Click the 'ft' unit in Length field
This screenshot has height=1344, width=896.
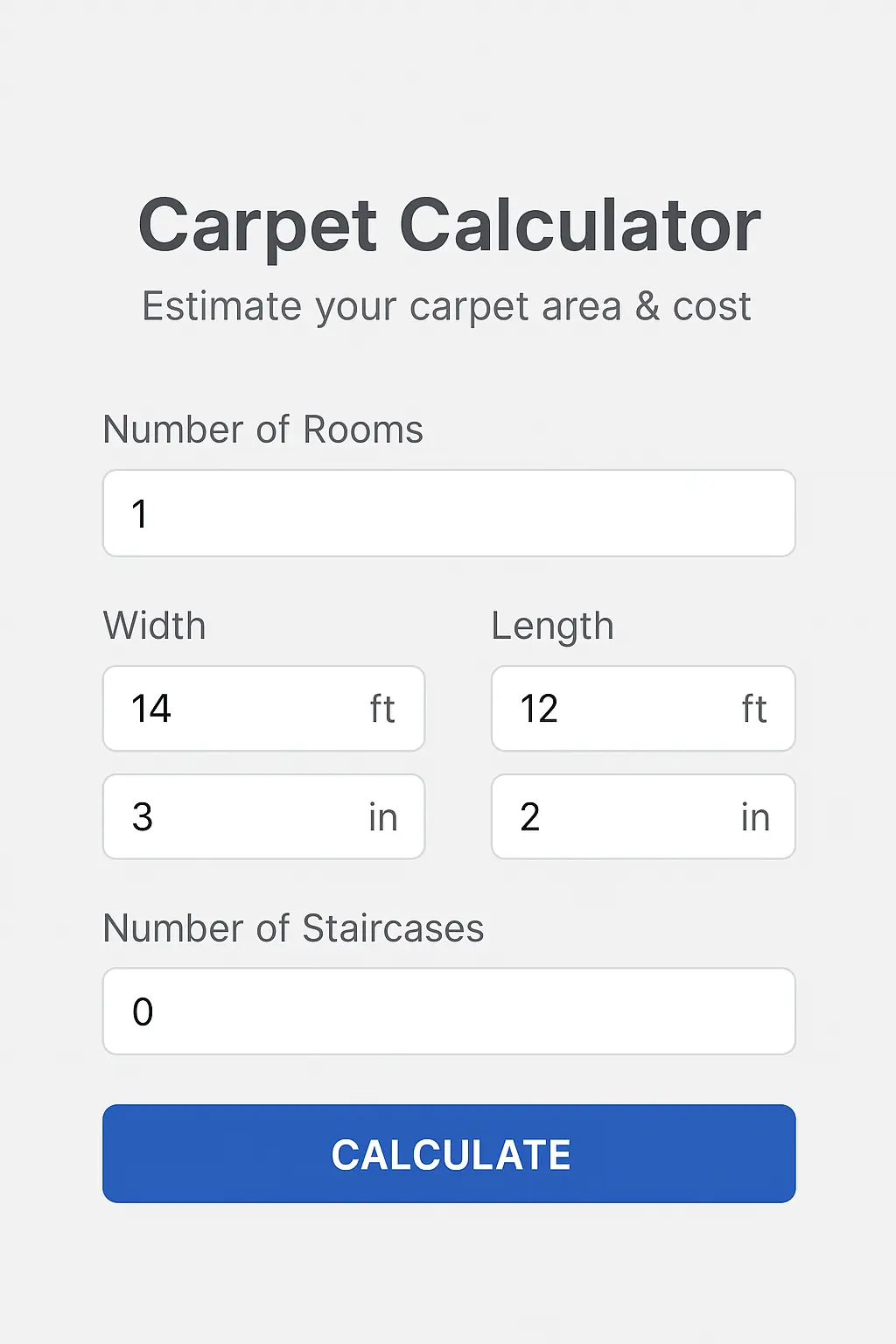754,709
